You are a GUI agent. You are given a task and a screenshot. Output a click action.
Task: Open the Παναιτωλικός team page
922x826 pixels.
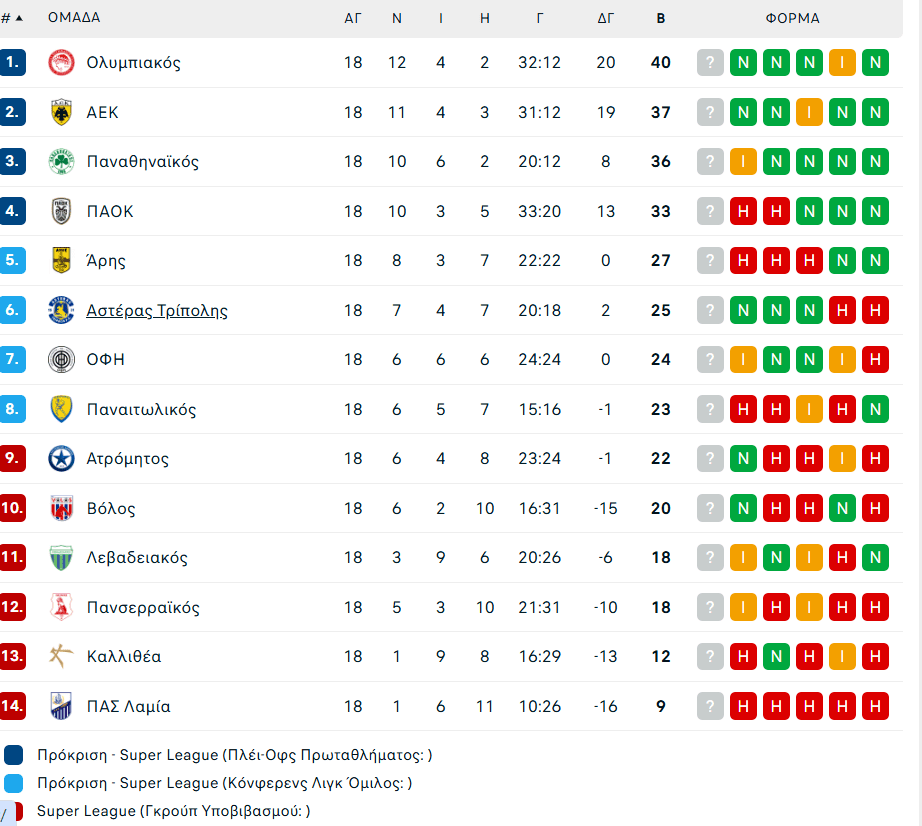tap(141, 410)
